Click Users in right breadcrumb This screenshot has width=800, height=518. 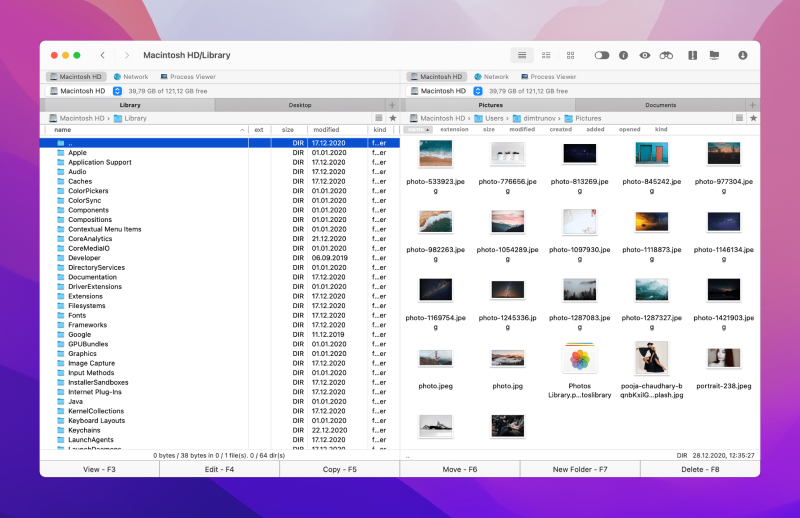[x=489, y=118]
